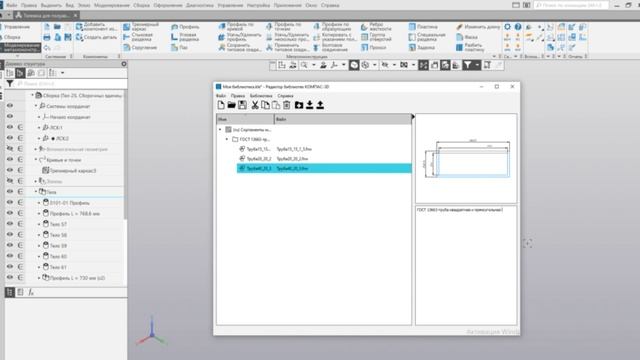Screen dimensions: 640x360
Task: Click profile preview thumbnail in Library Editor
Action: click(x=466, y=158)
